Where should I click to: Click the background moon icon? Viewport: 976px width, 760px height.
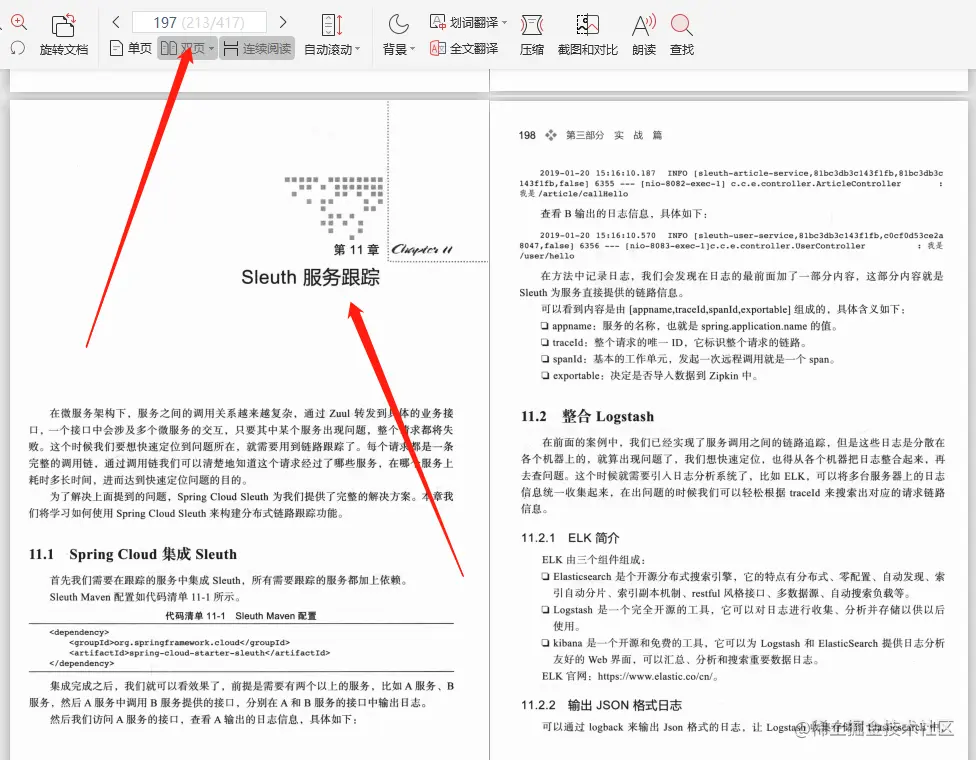pyautogui.click(x=398, y=25)
